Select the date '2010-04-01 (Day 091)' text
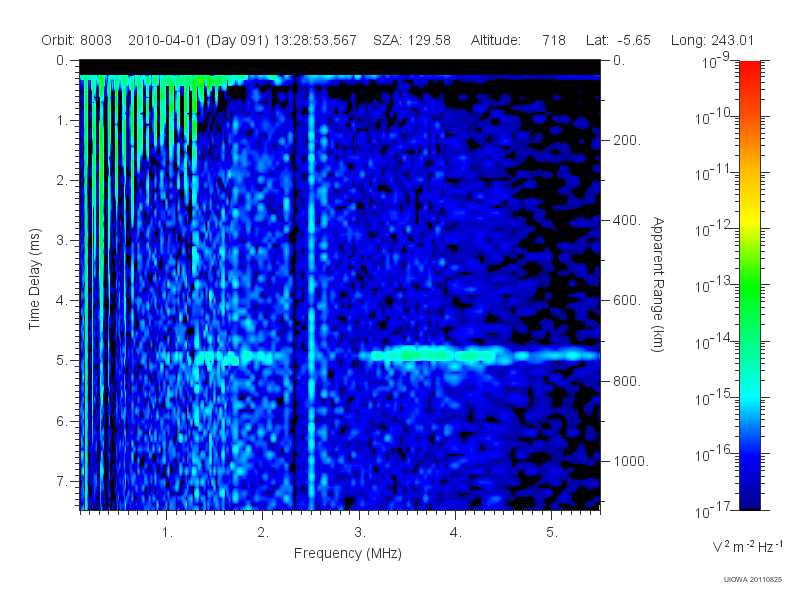 pos(198,40)
